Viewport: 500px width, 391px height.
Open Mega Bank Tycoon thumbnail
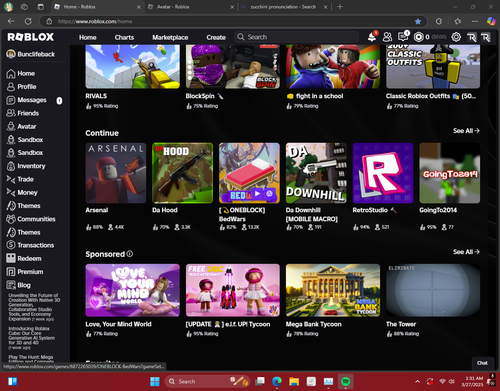(333, 290)
